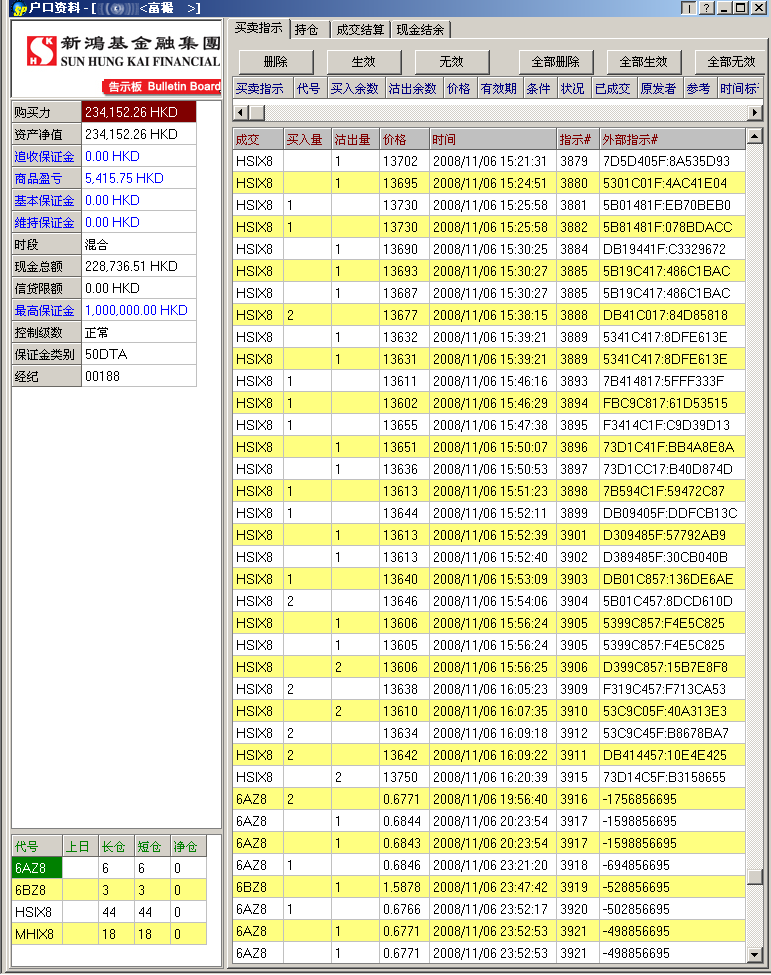Screen dimensions: 771x975
Task: Open the 持仓 tab
Action: point(307,30)
